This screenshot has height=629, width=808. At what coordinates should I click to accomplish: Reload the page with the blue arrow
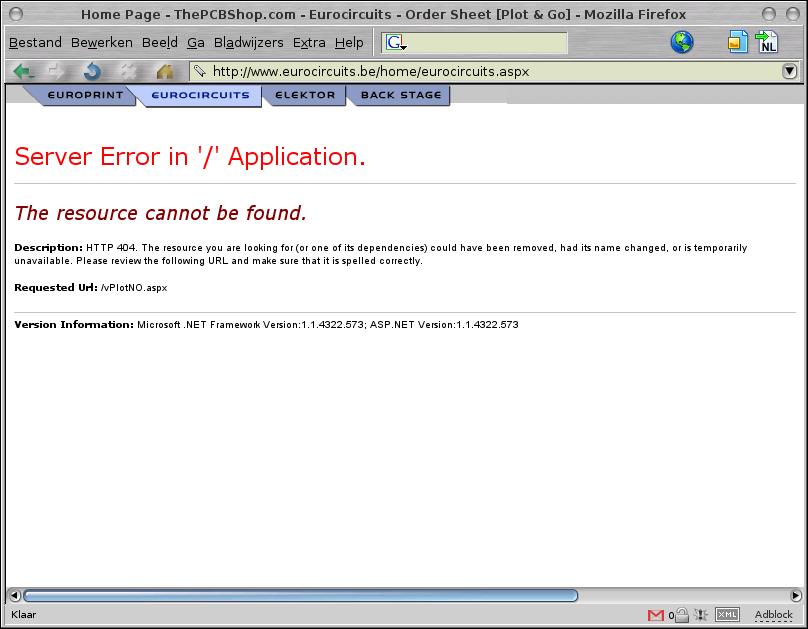[x=92, y=72]
